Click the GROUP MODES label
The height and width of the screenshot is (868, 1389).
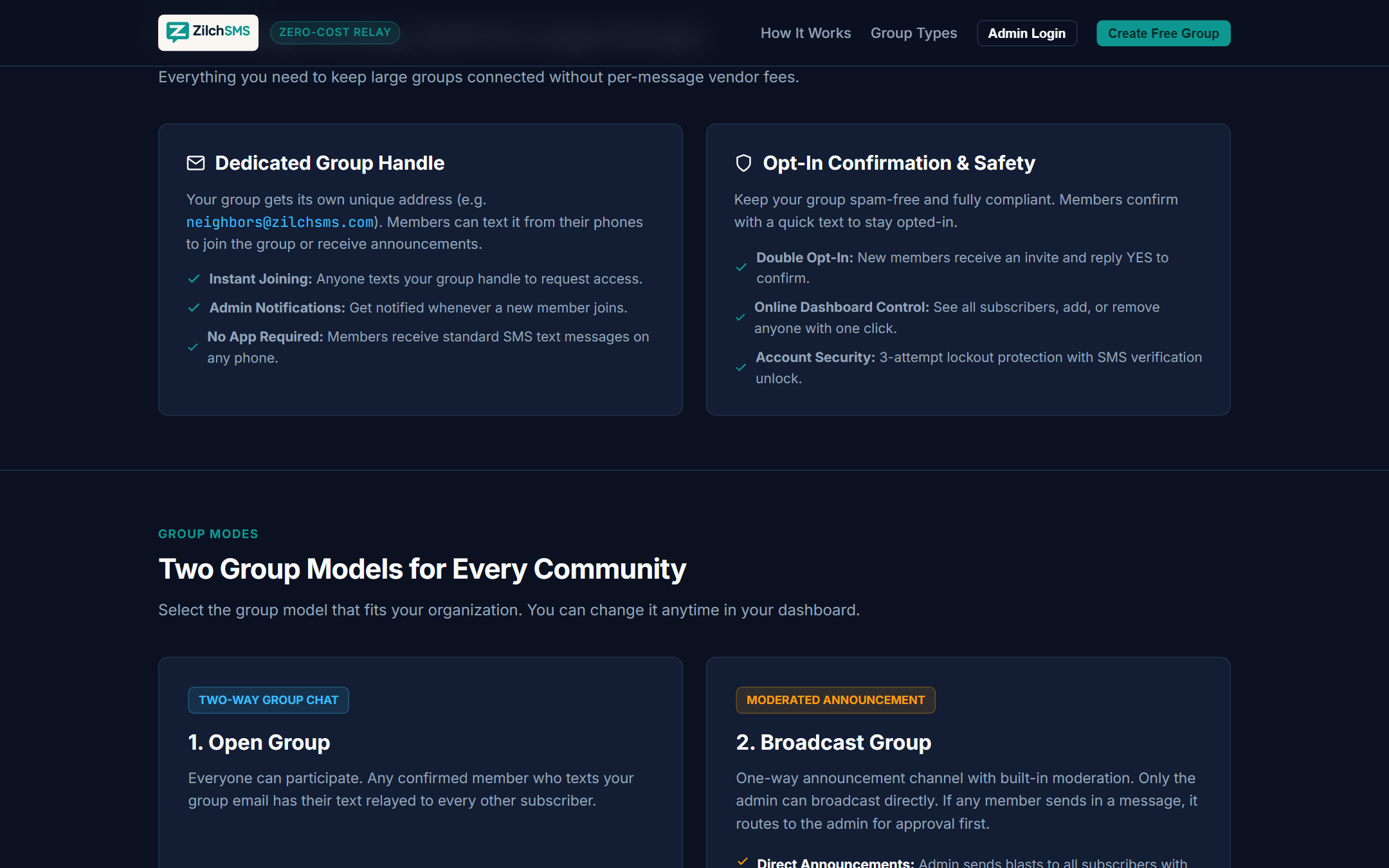(208, 534)
